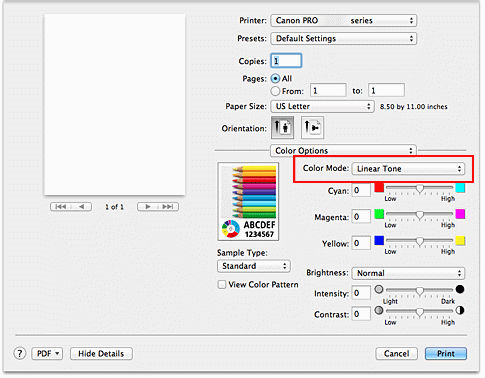Go to next page in preview navigation
This screenshot has height=378, width=485.
pos(148,207)
